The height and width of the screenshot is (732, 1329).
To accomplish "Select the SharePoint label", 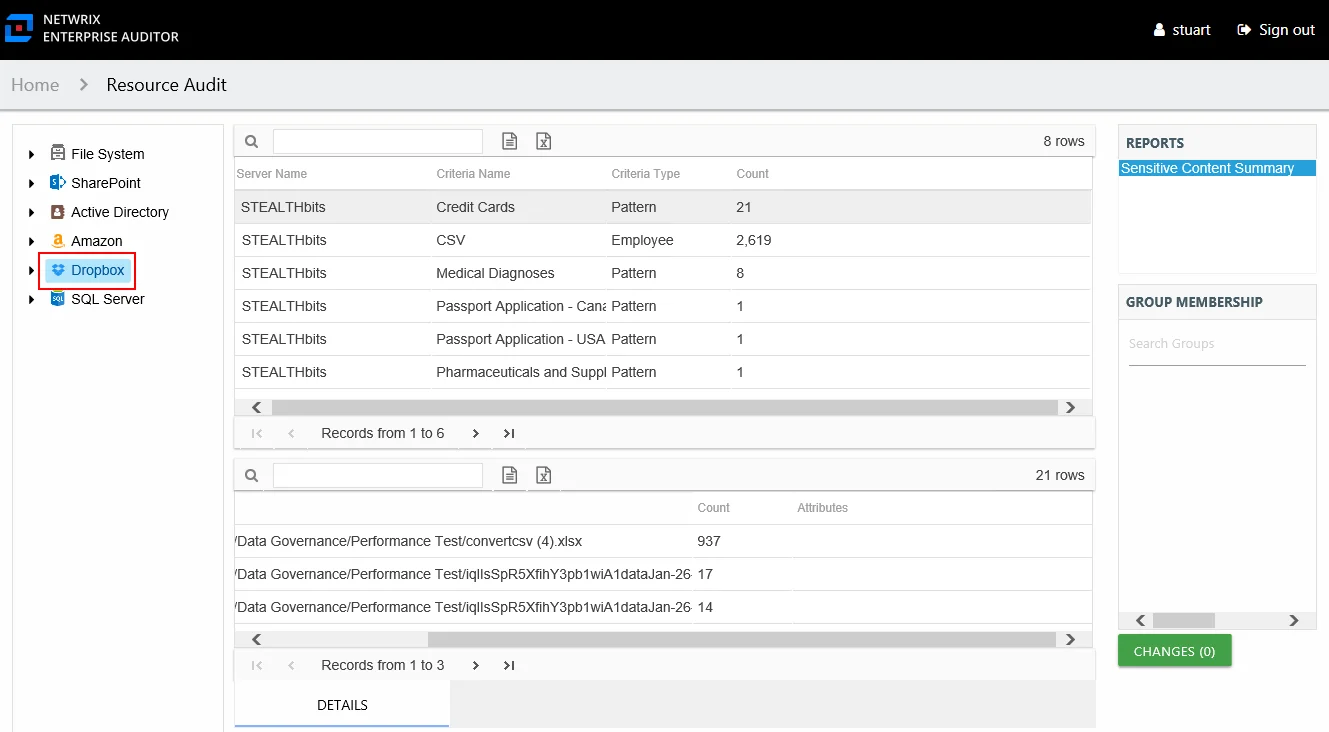I will [x=106, y=183].
